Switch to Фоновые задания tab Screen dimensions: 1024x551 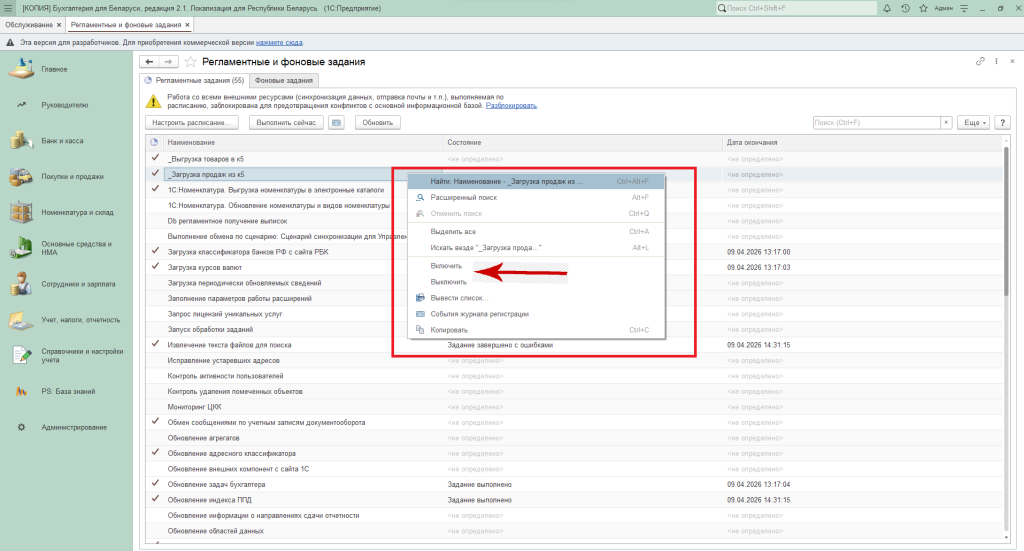pyautogui.click(x=284, y=80)
